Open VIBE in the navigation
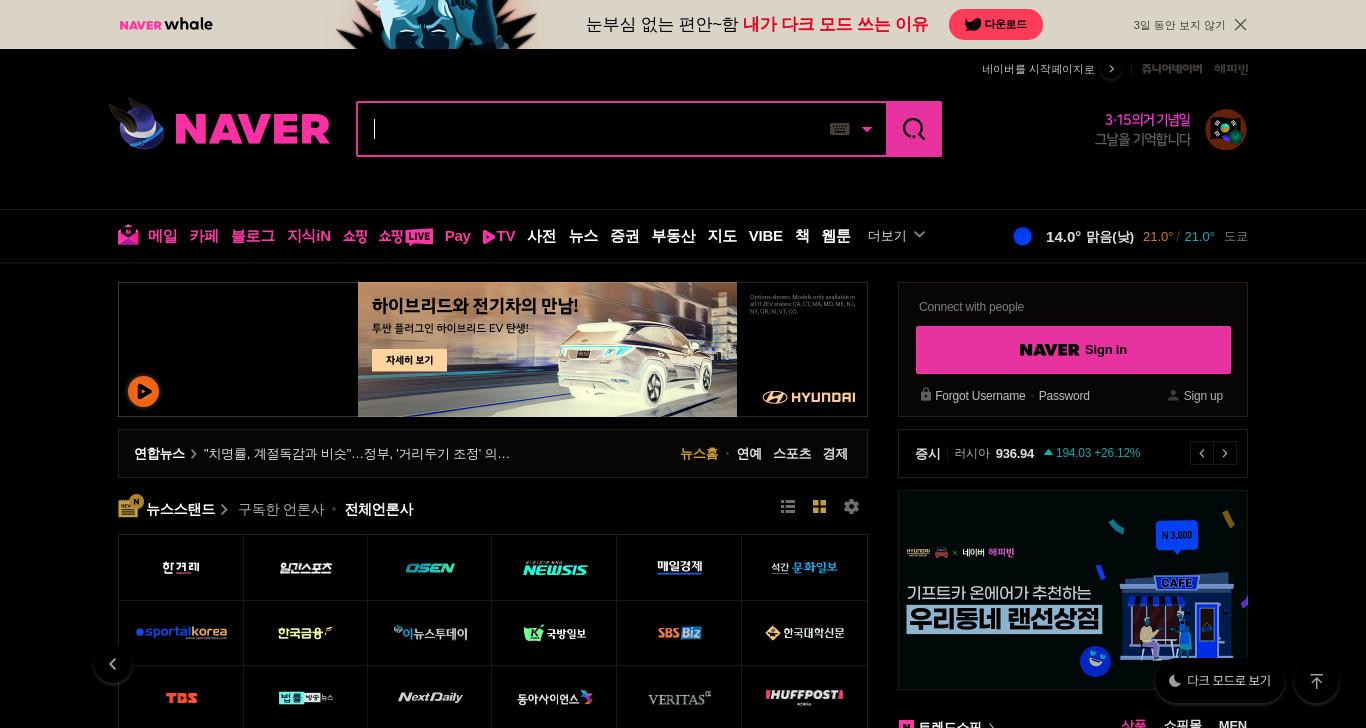 [766, 236]
